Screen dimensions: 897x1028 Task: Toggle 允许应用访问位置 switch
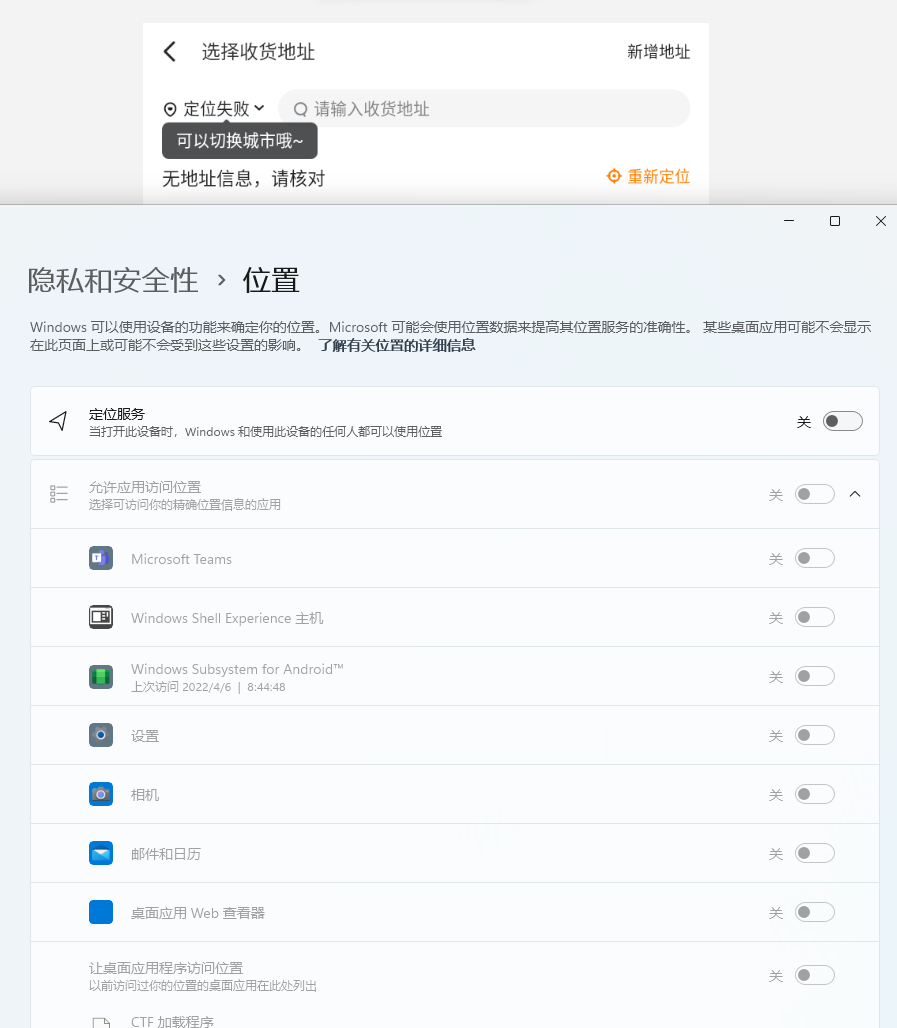814,494
